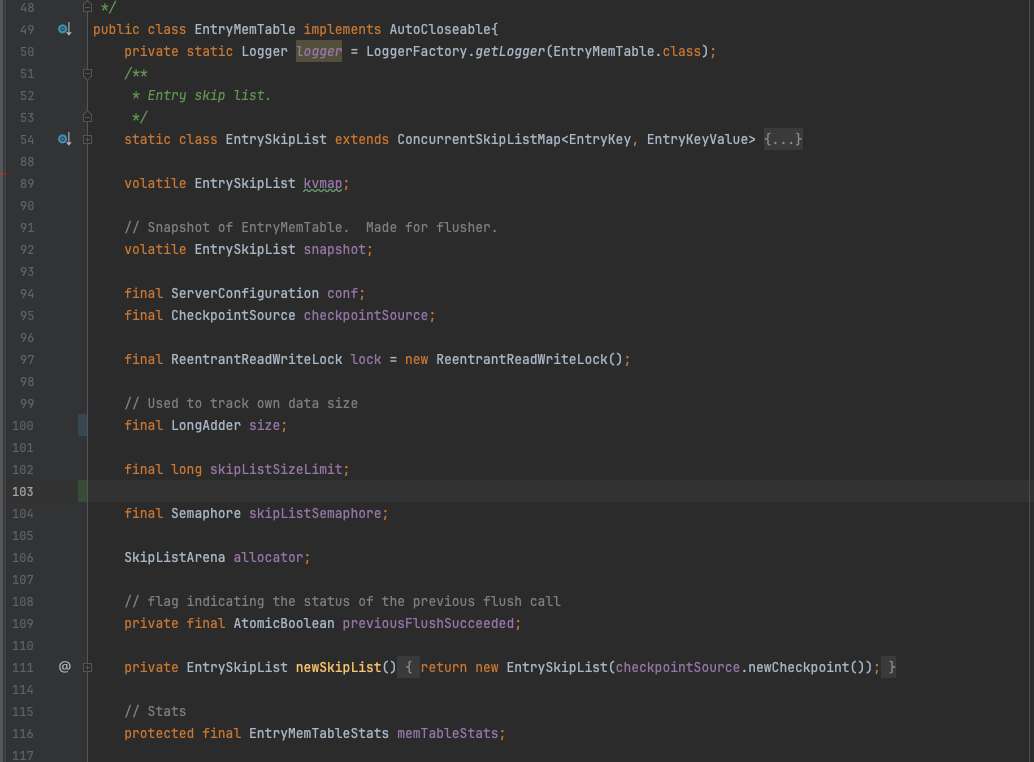Click the 'Entry skip list.' Javadoc text
The height and width of the screenshot is (762, 1034).
click(208, 96)
